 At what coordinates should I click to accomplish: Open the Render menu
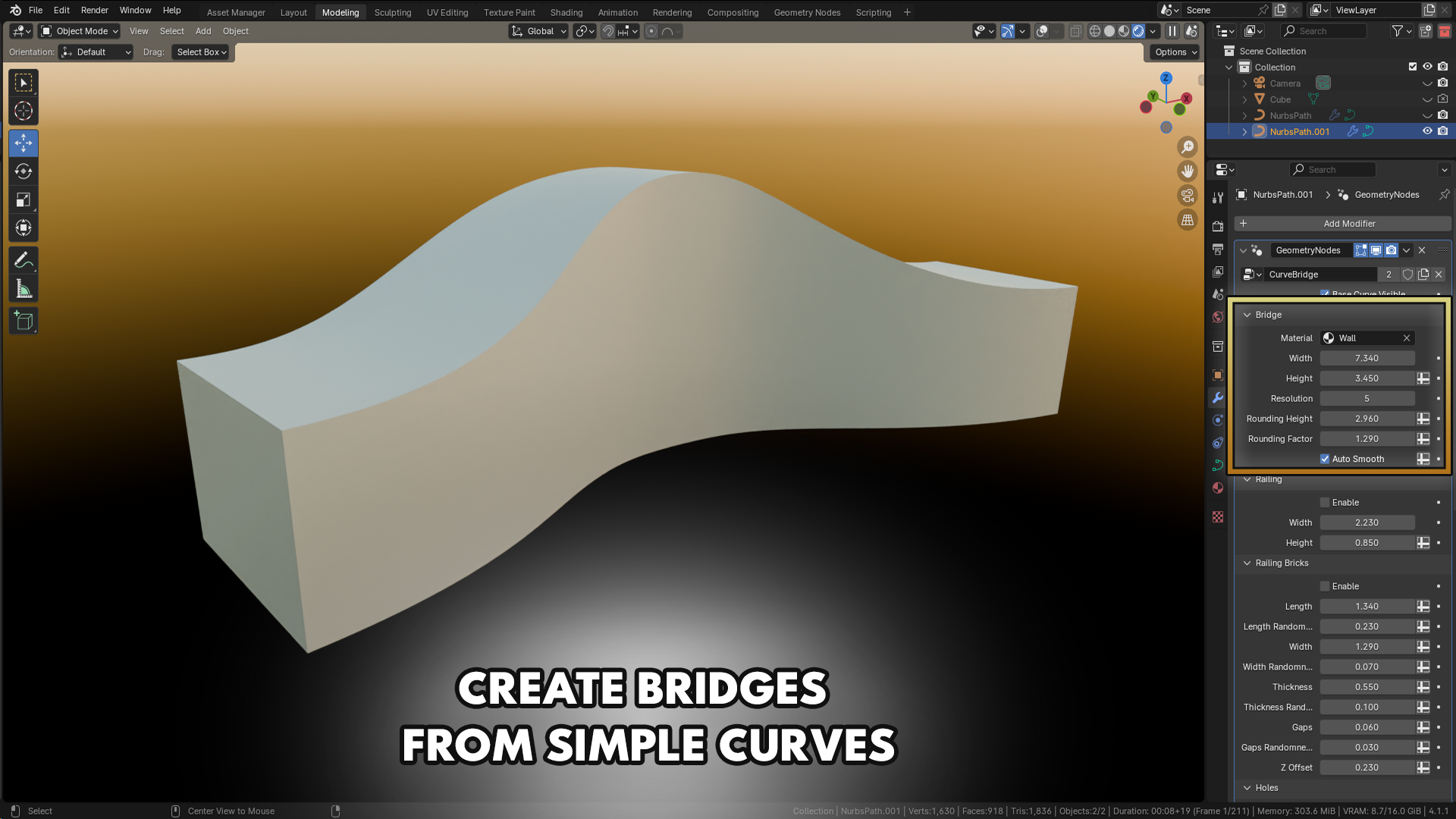[x=95, y=11]
